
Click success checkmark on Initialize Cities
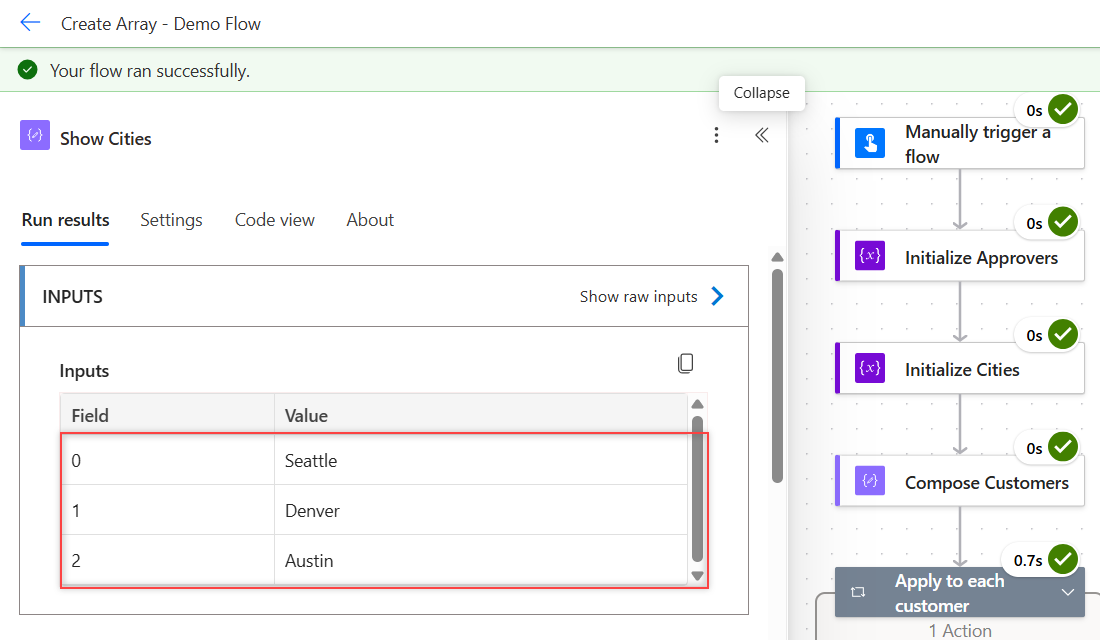(1063, 334)
